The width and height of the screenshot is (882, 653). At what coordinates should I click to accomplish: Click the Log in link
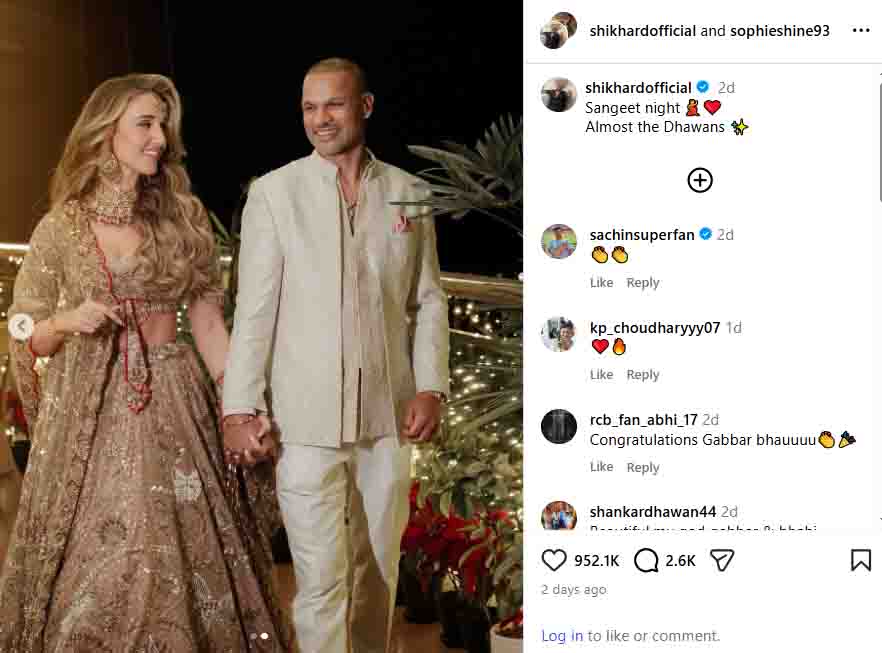coord(562,636)
